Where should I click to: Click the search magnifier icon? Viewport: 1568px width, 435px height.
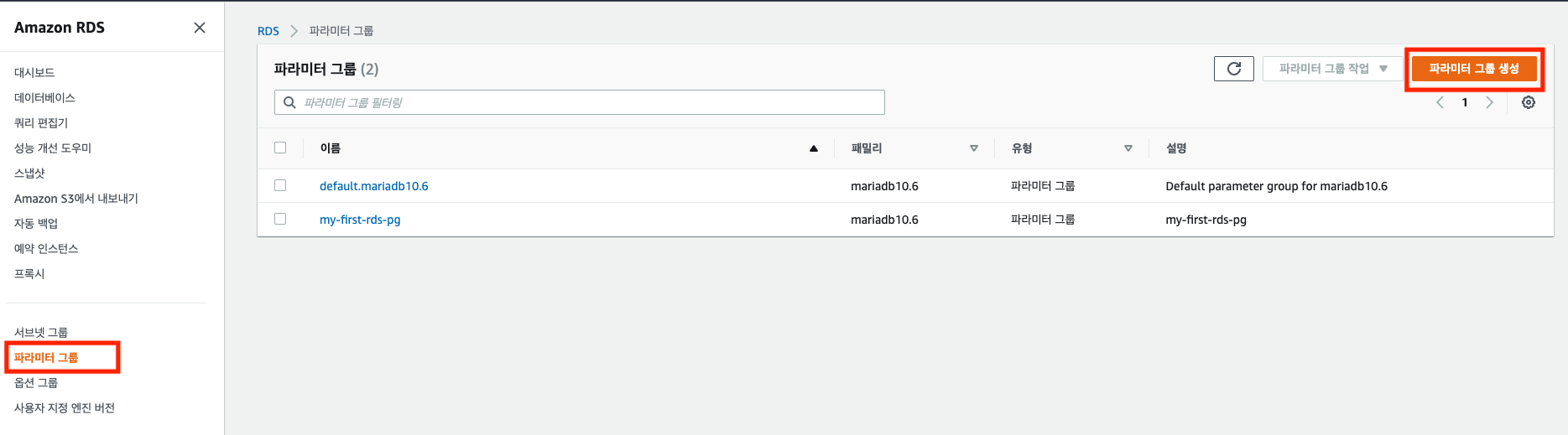click(x=289, y=102)
